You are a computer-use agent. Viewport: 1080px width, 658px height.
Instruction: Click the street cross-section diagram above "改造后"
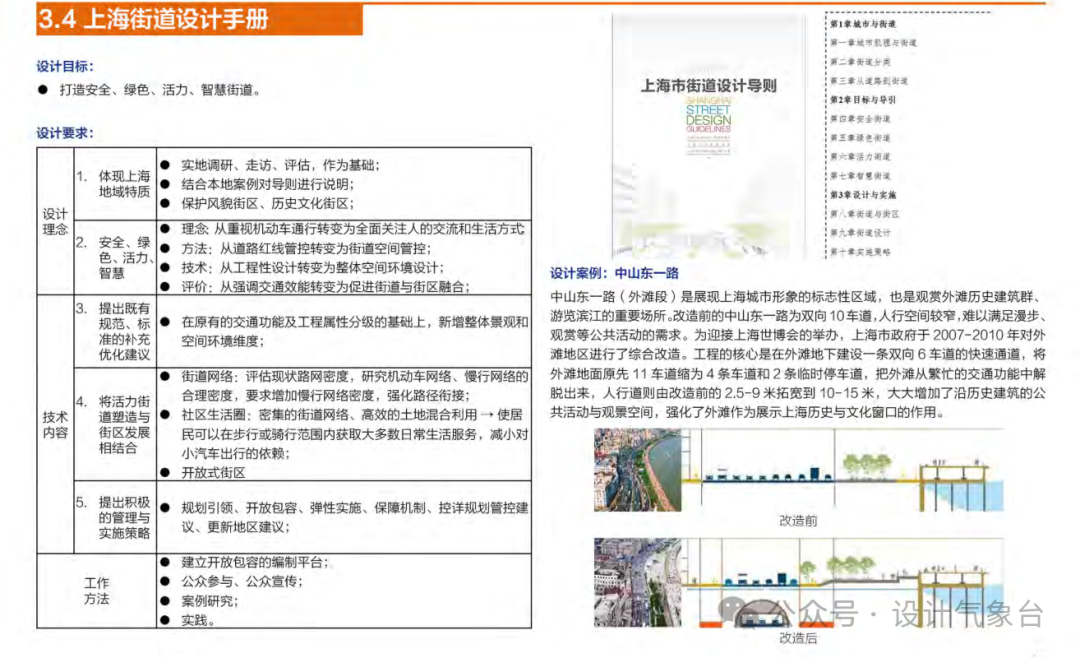pyautogui.click(x=843, y=582)
